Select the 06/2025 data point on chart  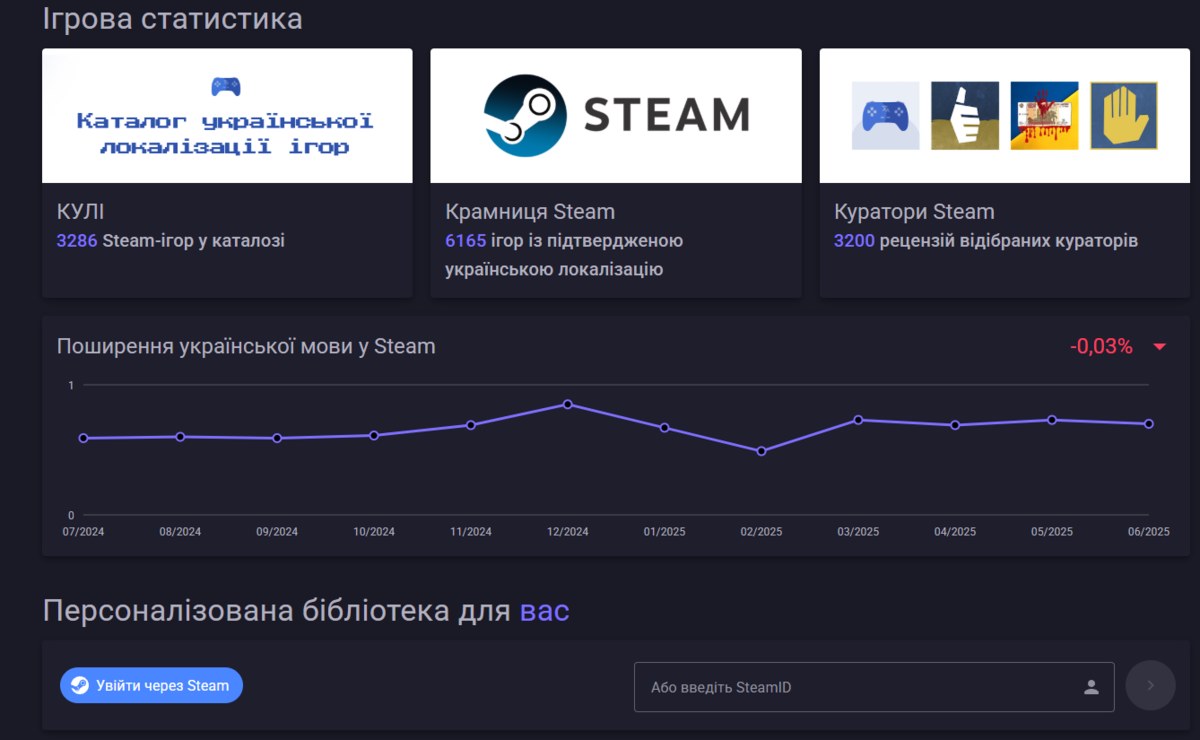[1149, 424]
